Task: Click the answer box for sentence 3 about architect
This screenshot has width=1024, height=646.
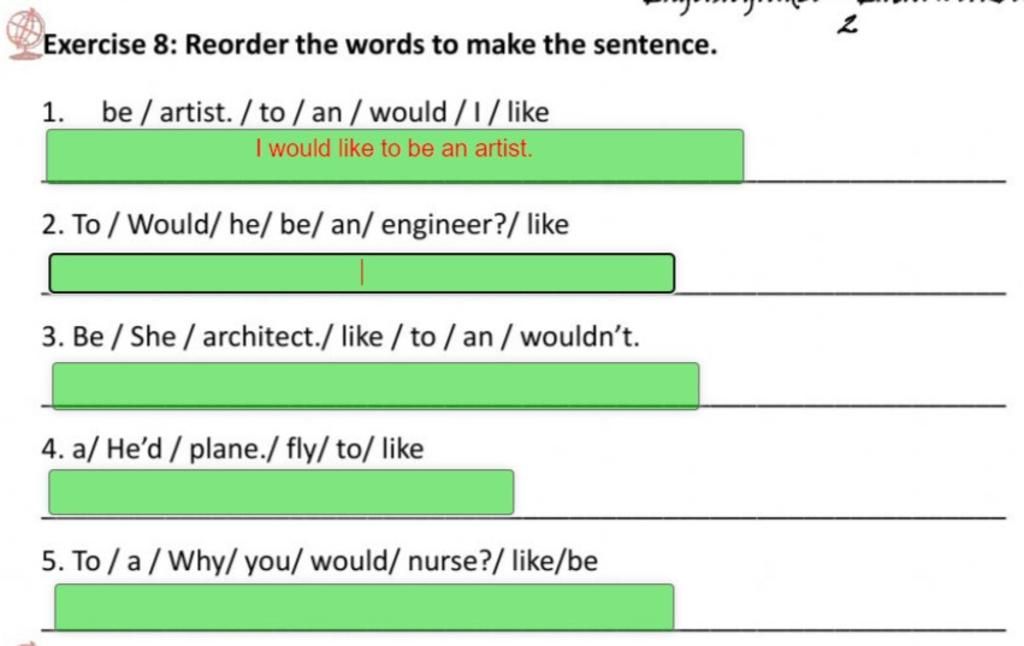Action: (x=376, y=385)
